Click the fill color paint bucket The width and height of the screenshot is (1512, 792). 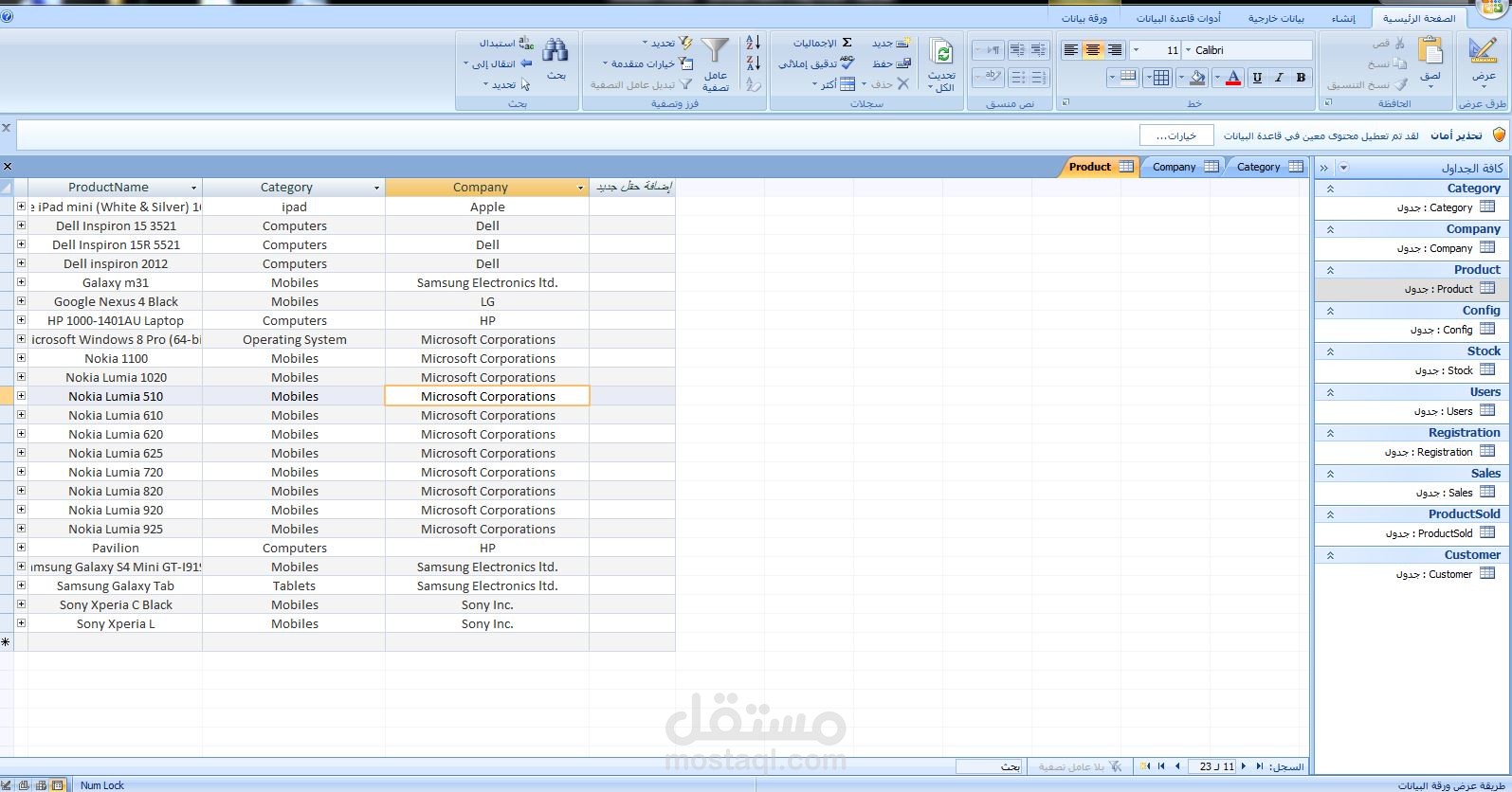tap(1197, 78)
